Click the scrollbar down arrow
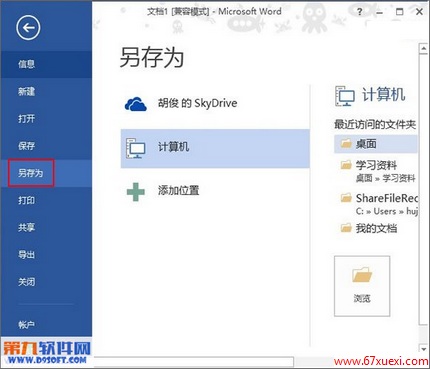 [424, 349]
